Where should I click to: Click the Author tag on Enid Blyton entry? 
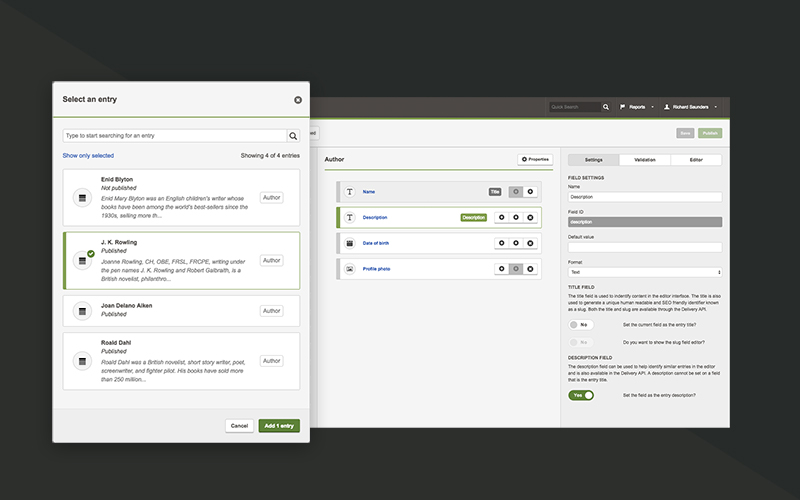coord(271,197)
